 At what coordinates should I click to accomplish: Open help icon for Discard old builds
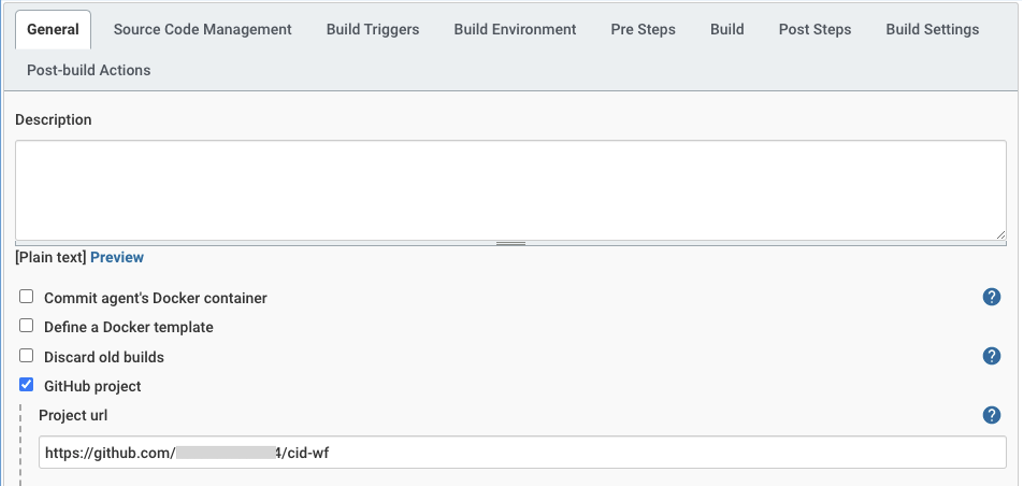[x=991, y=356]
